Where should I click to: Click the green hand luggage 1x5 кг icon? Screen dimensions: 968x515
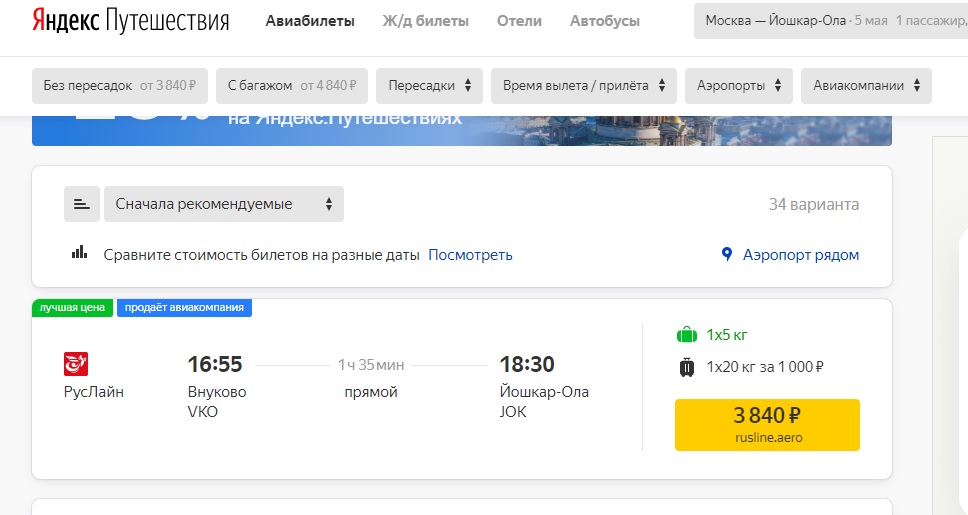pyautogui.click(x=686, y=335)
